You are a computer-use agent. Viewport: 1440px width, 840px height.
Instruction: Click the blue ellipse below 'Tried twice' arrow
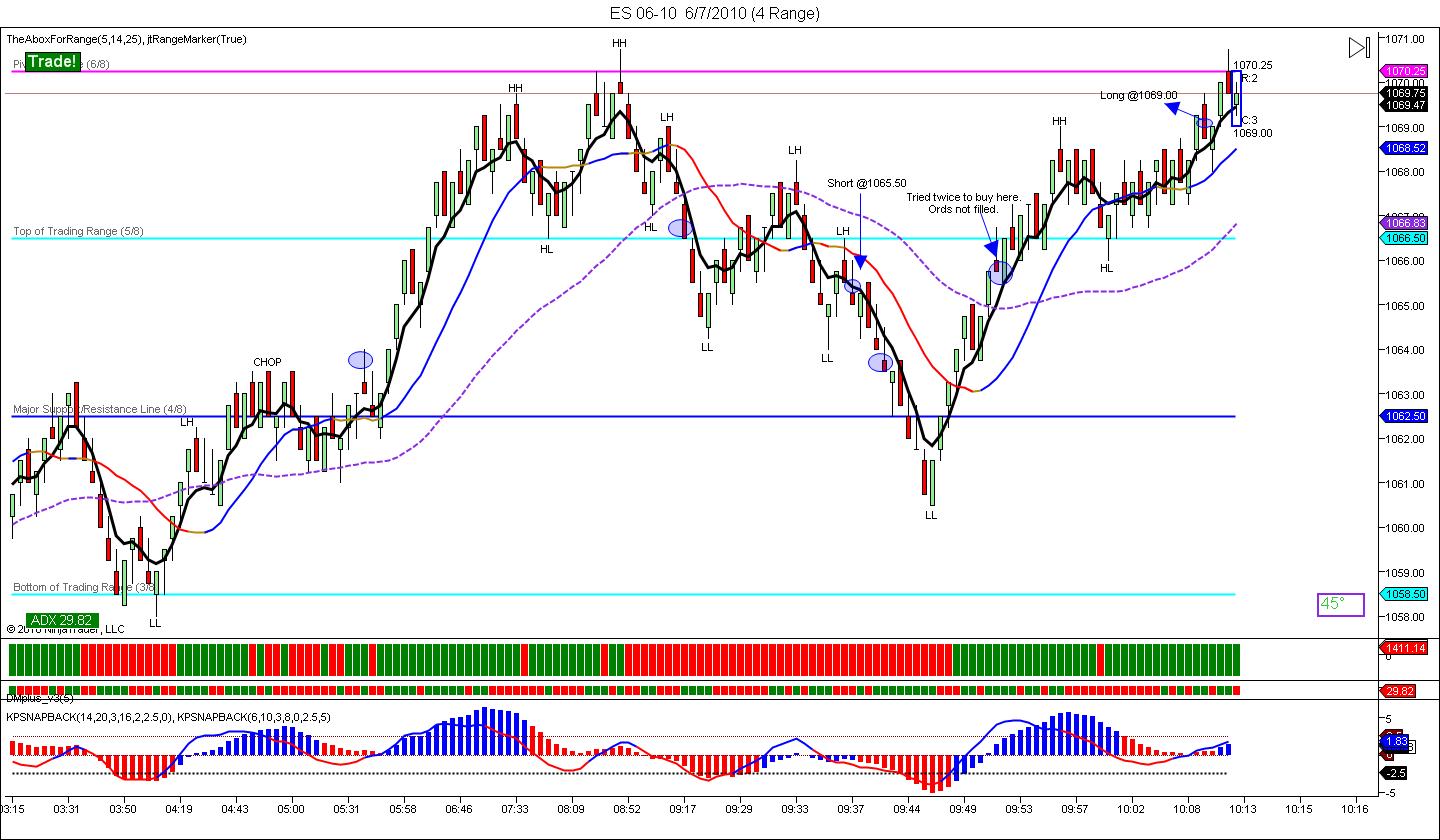point(1001,271)
